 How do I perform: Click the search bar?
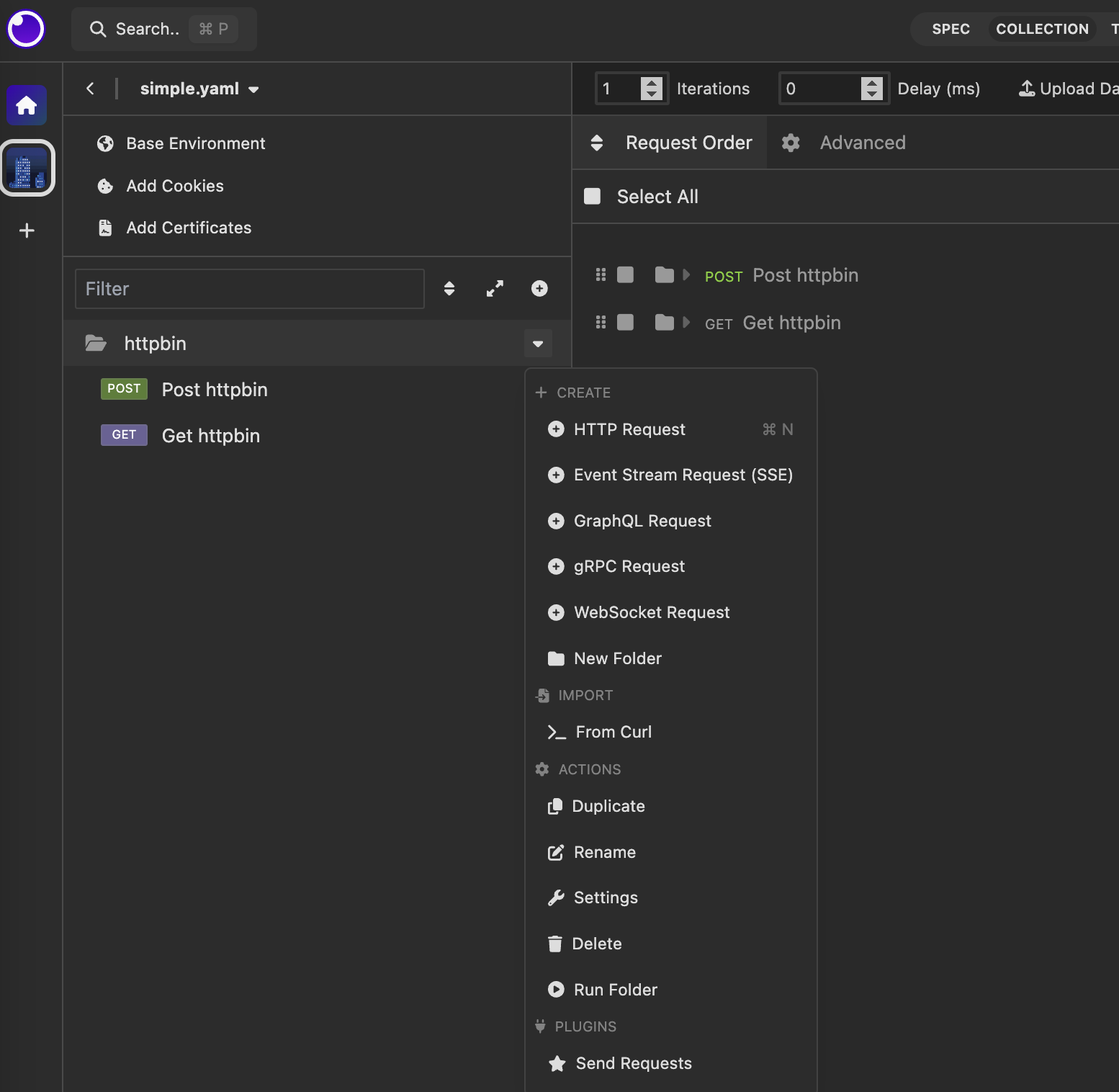(164, 29)
